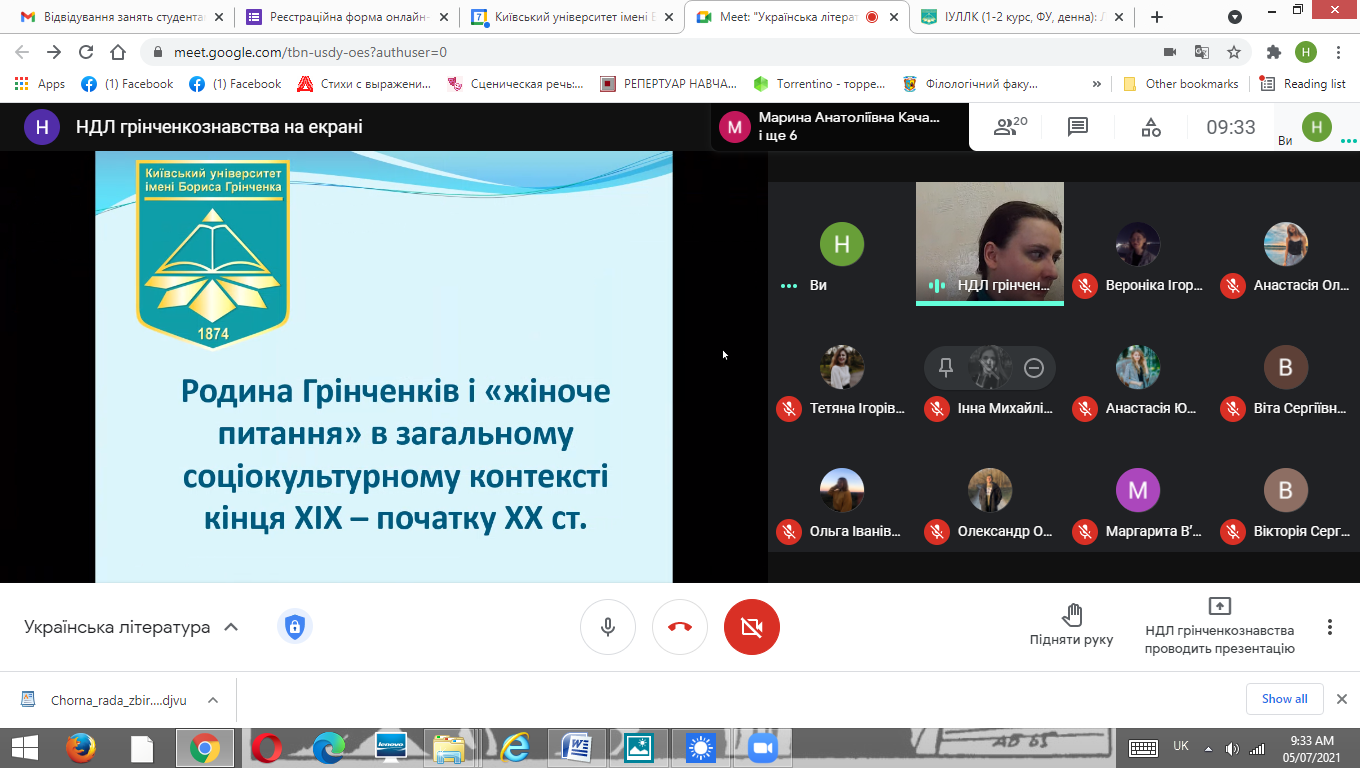Raise hand with Підняти руку
1360x768 pixels.
pos(1071,625)
